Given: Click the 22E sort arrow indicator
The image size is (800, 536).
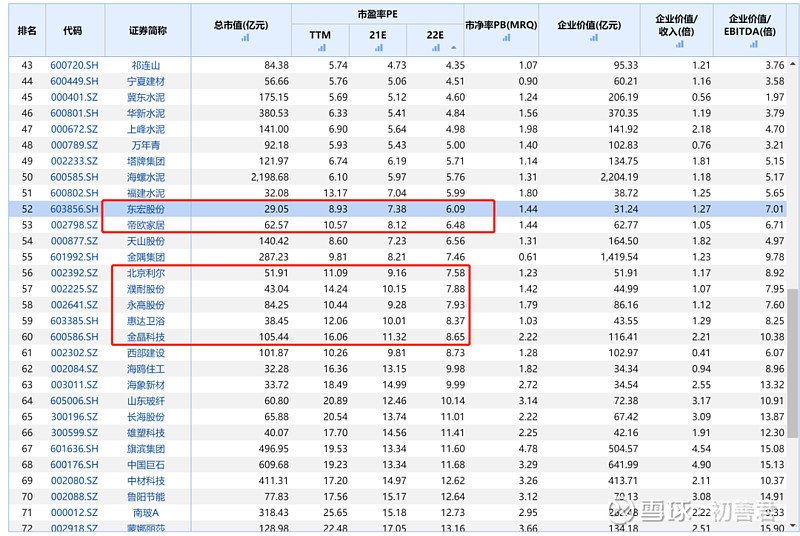Looking at the screenshot, I should (454, 48).
